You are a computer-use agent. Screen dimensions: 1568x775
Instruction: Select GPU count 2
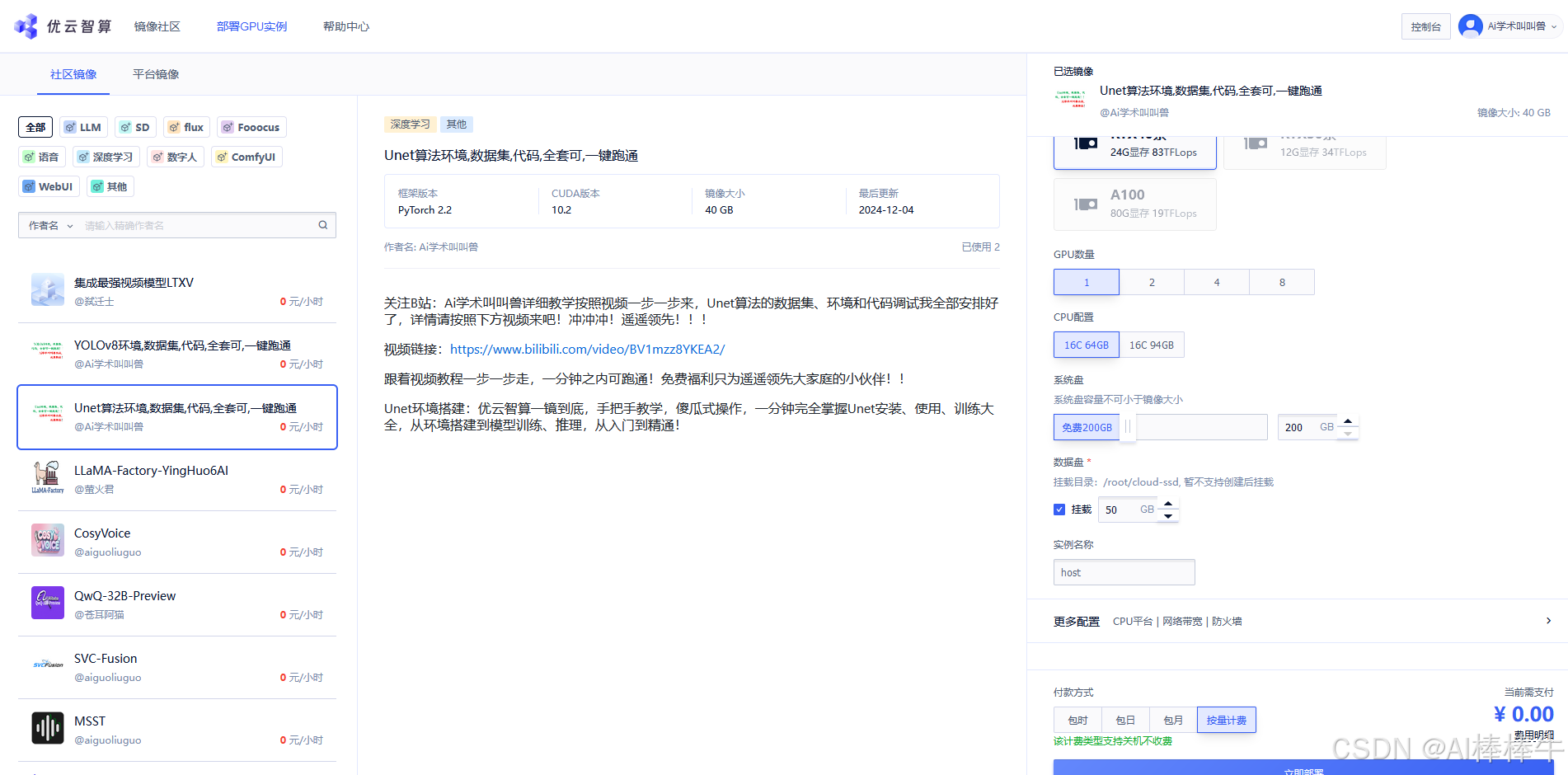pyautogui.click(x=1152, y=282)
